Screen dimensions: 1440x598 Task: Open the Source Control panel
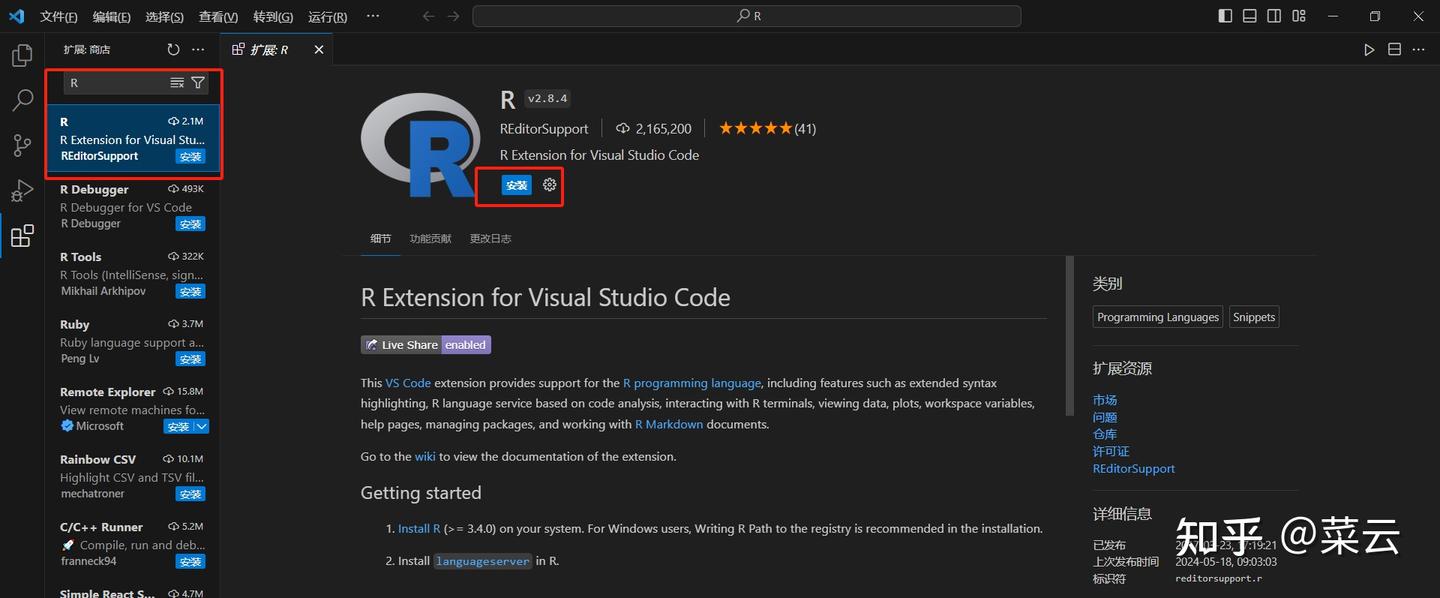[21, 145]
